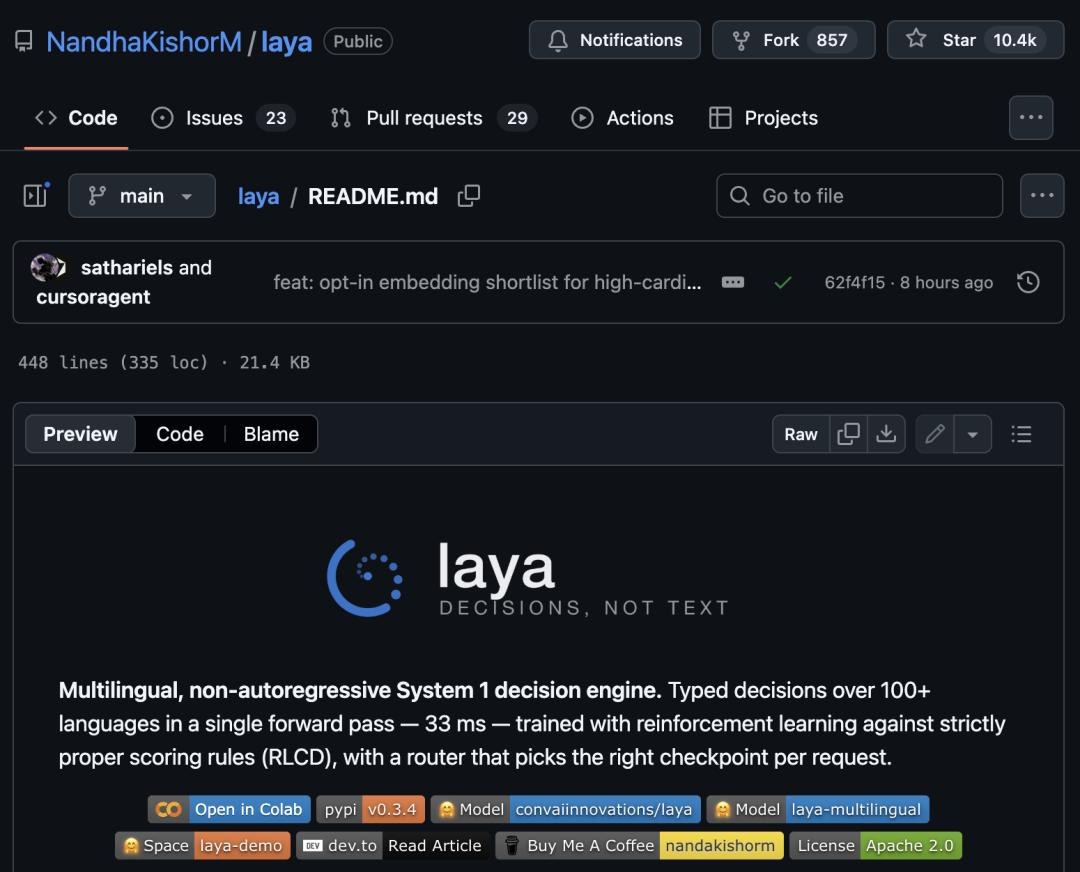
Task: Copy the README.md file path
Action: point(469,196)
